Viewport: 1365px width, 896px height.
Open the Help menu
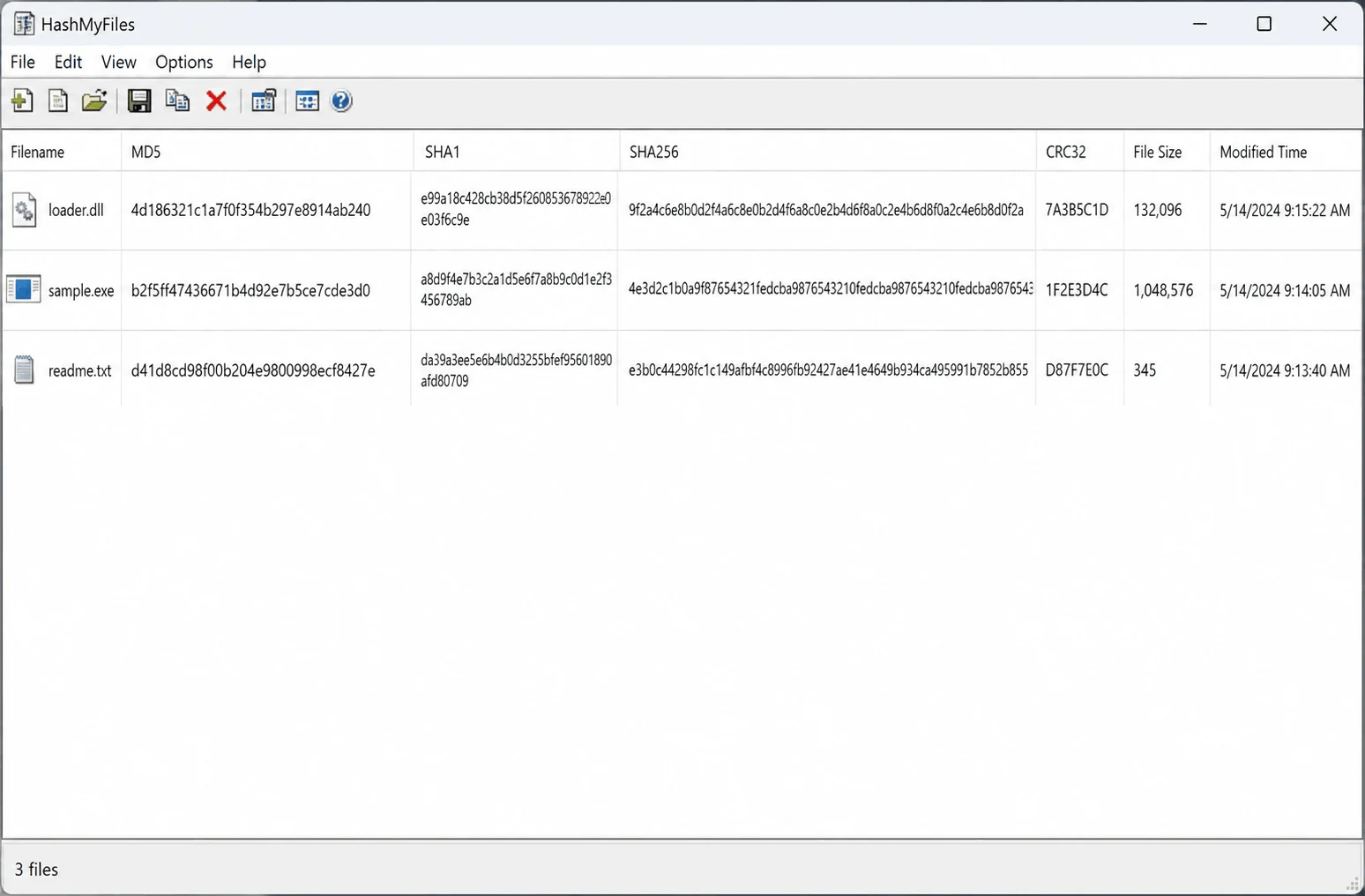click(249, 62)
